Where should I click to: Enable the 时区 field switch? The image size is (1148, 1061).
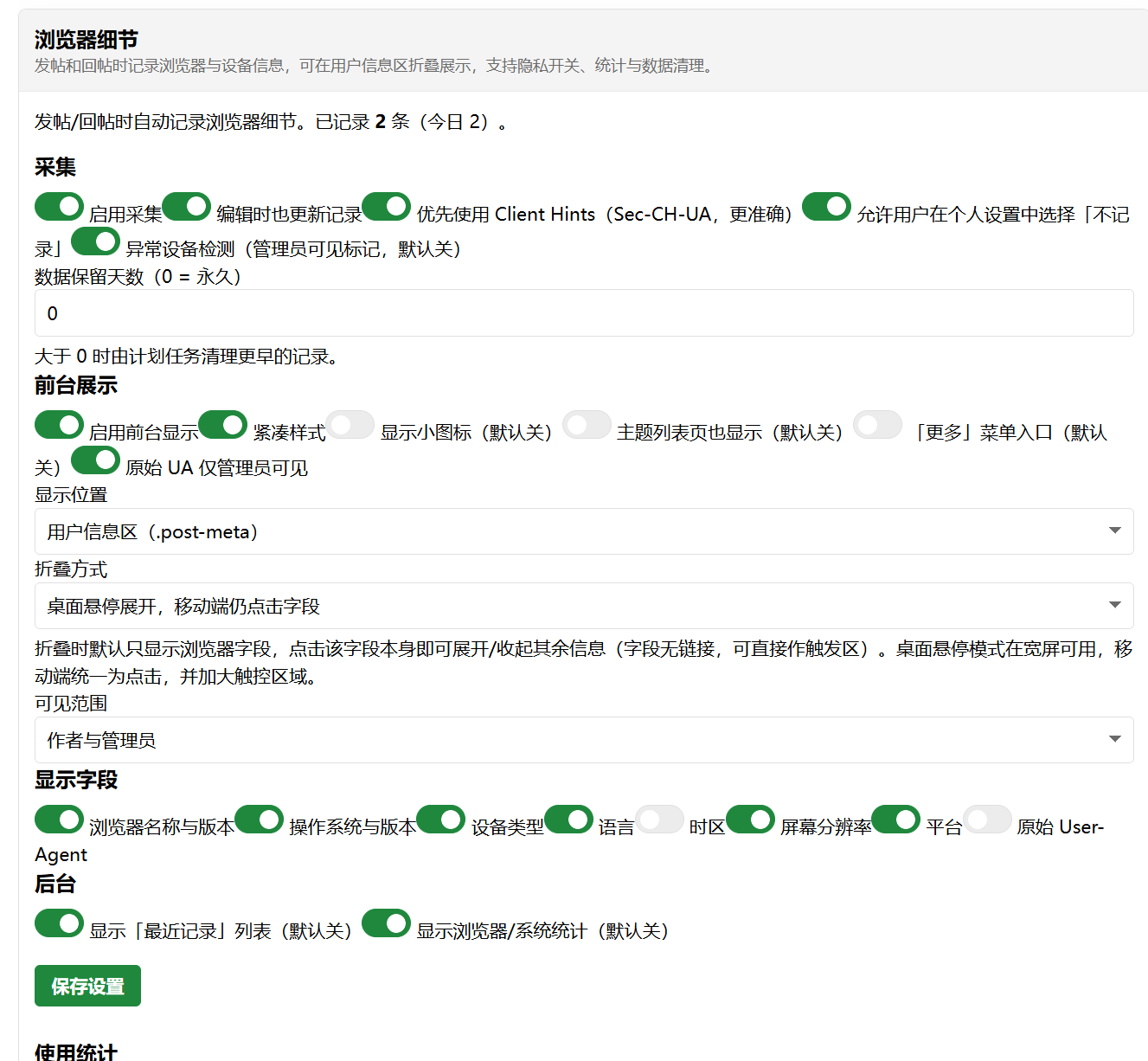click(659, 820)
